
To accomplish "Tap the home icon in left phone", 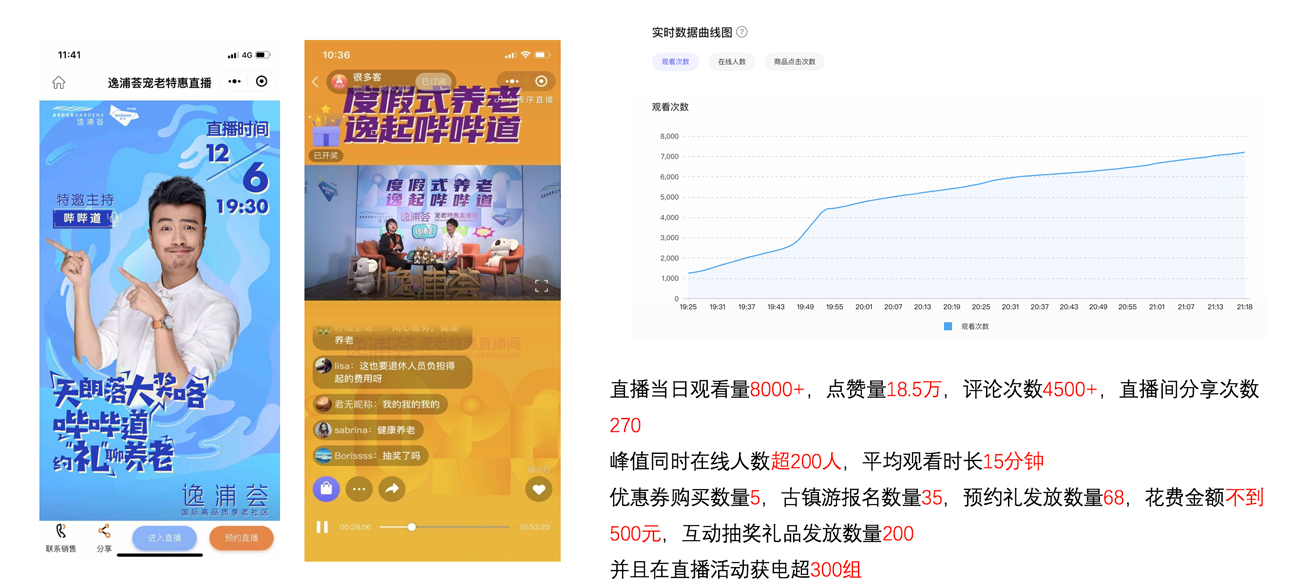I will [x=59, y=83].
